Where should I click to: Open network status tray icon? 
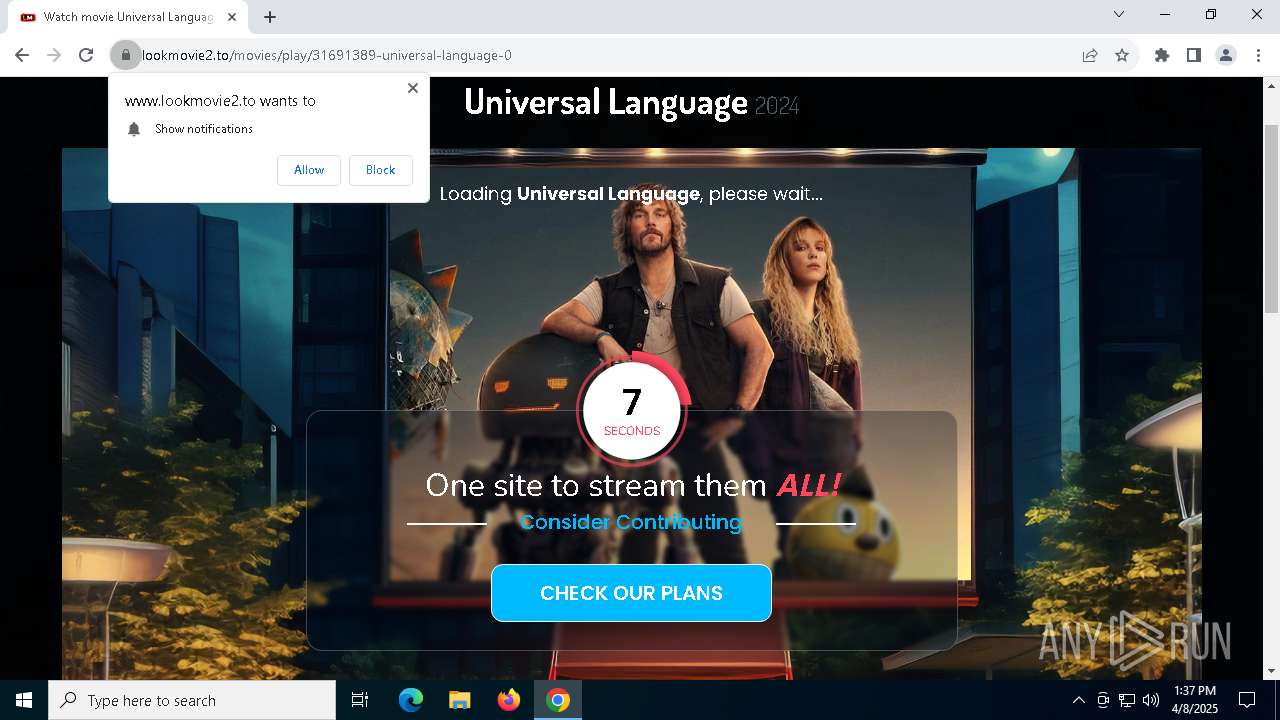1127,700
